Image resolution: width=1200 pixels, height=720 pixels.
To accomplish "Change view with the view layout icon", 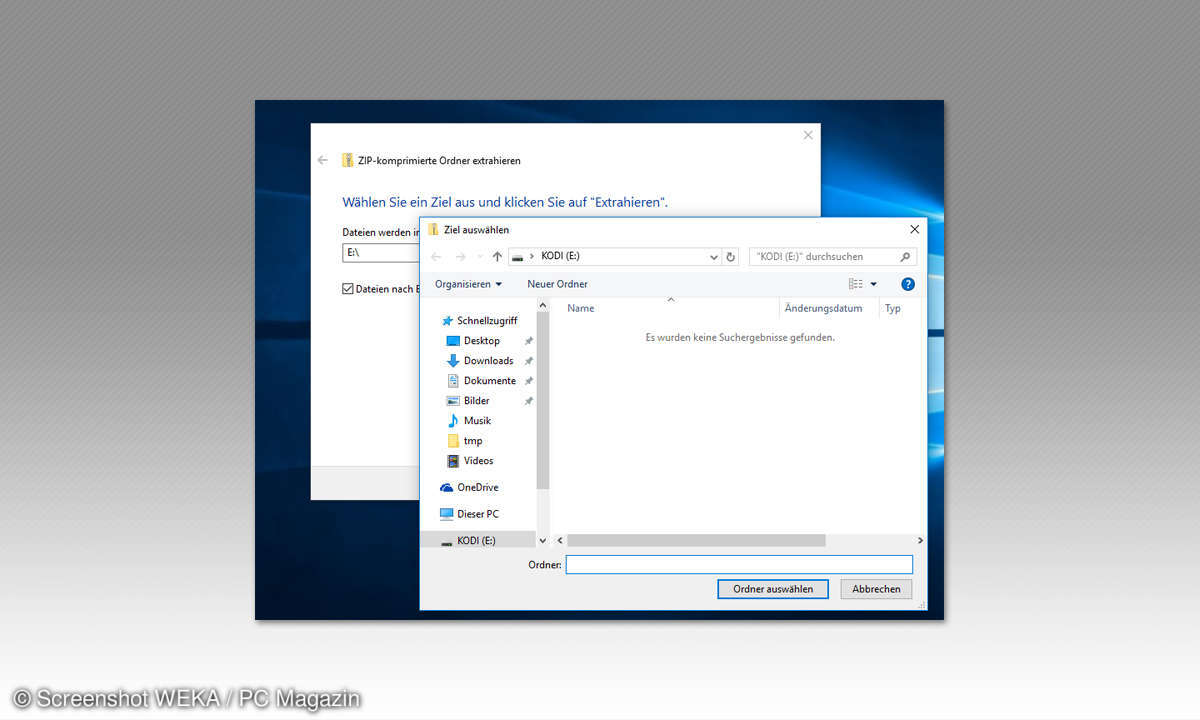I will [x=856, y=284].
